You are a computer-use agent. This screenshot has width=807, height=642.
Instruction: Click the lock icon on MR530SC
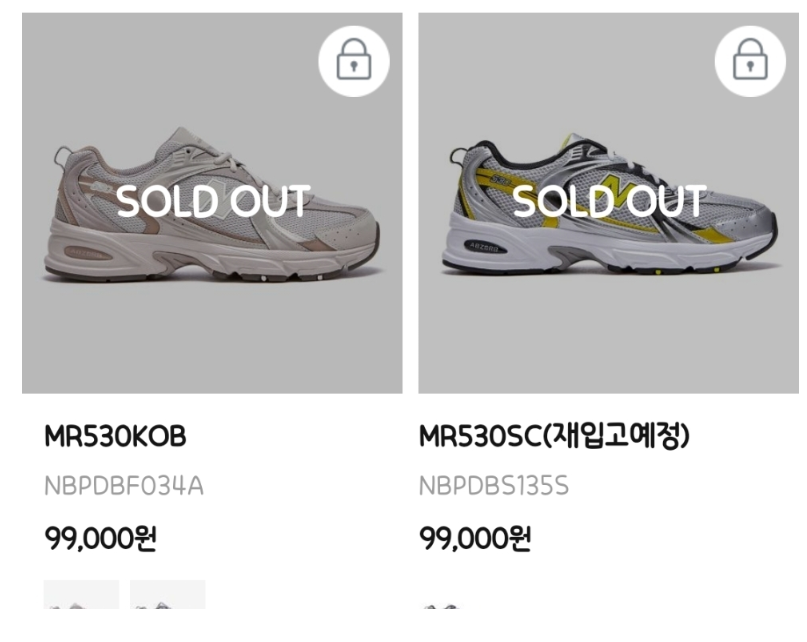click(x=749, y=61)
